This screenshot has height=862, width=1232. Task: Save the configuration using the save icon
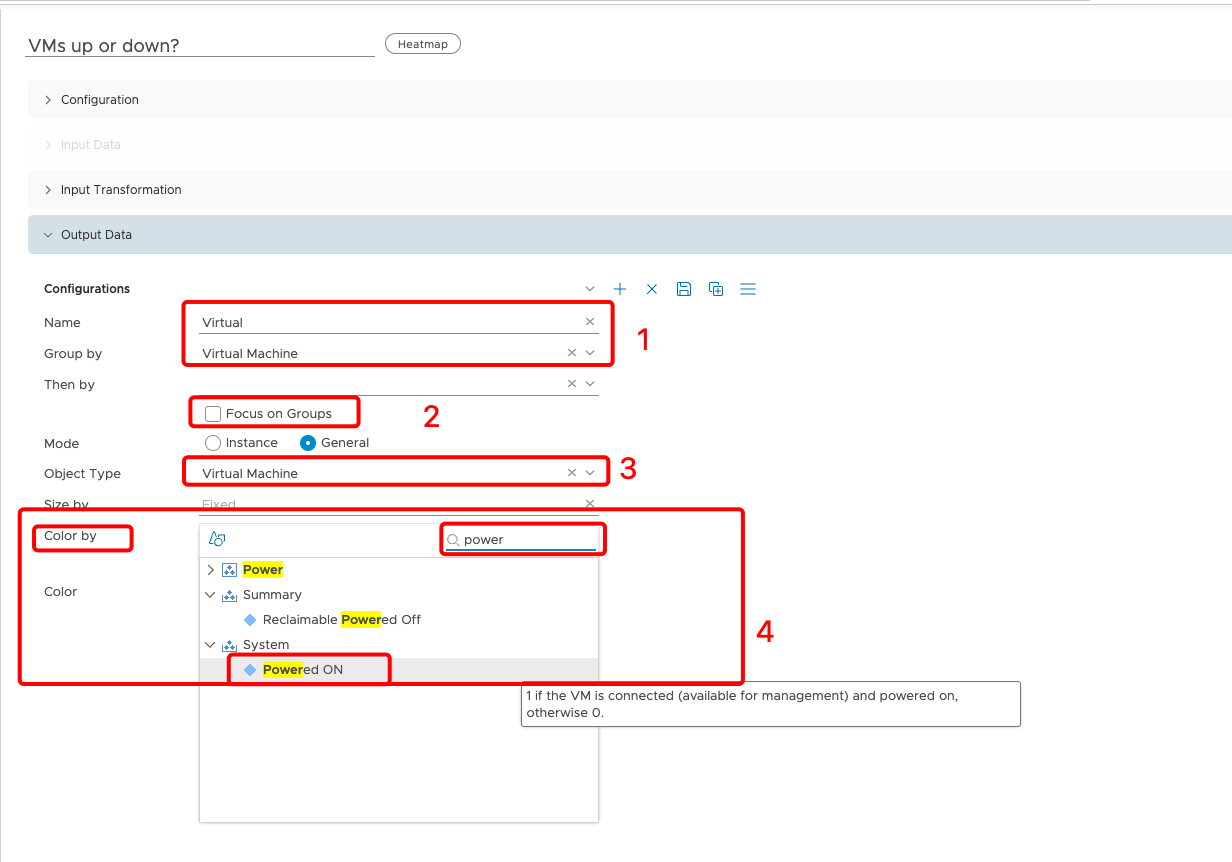point(684,288)
